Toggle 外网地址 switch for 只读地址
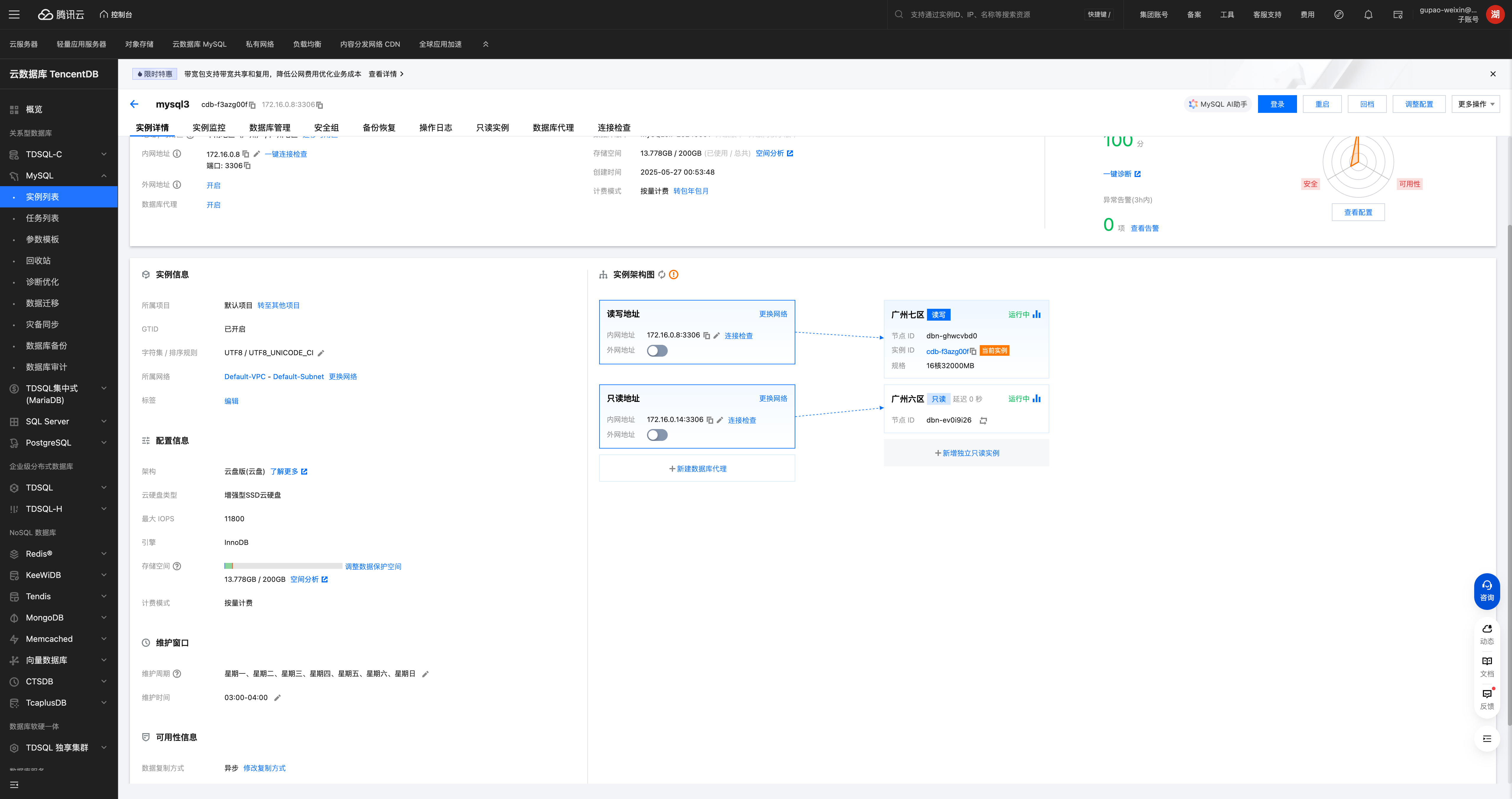Viewport: 1512px width, 799px height. 657,435
